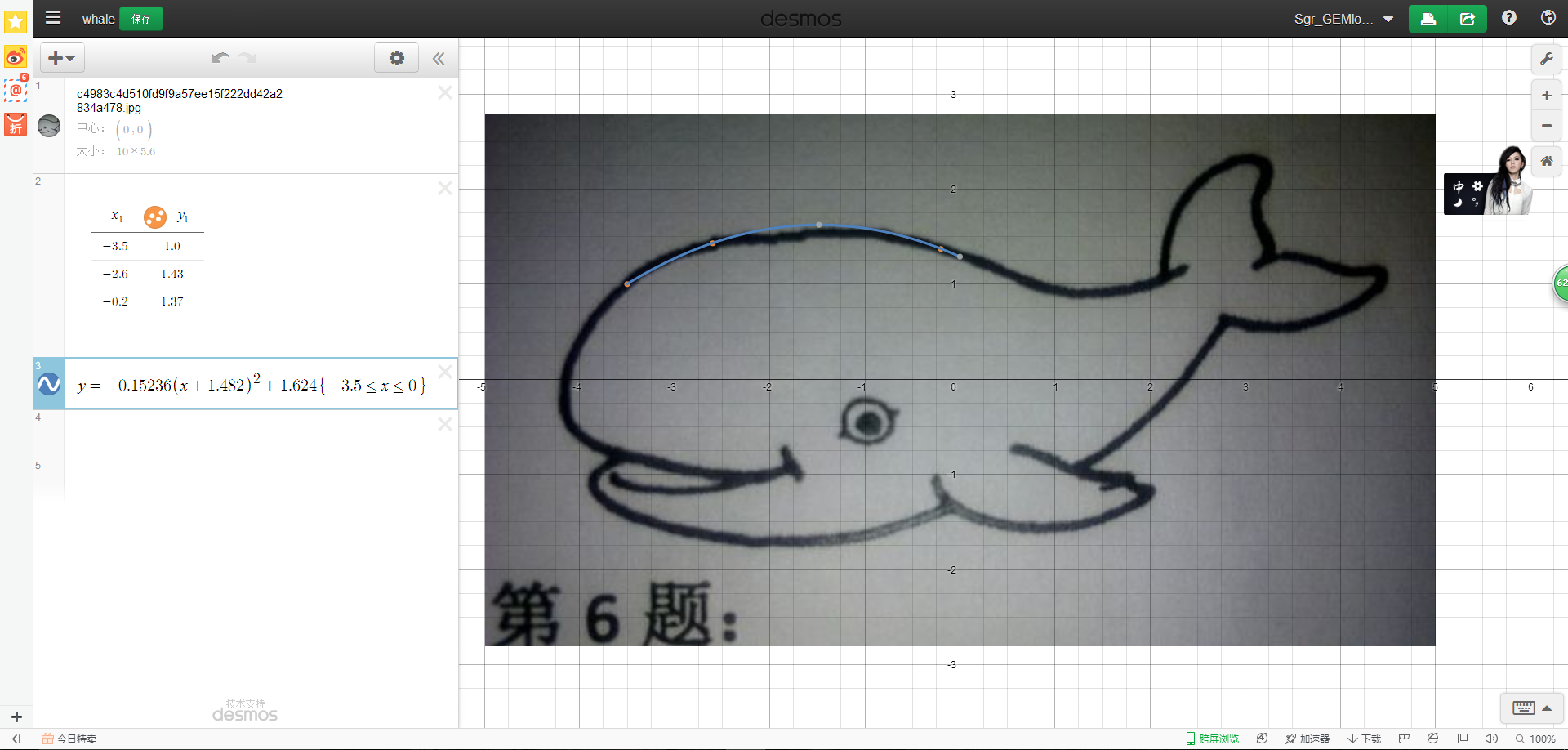Screen dimensions: 1568x750
Task: Open the help question mark menu
Action: (1509, 18)
